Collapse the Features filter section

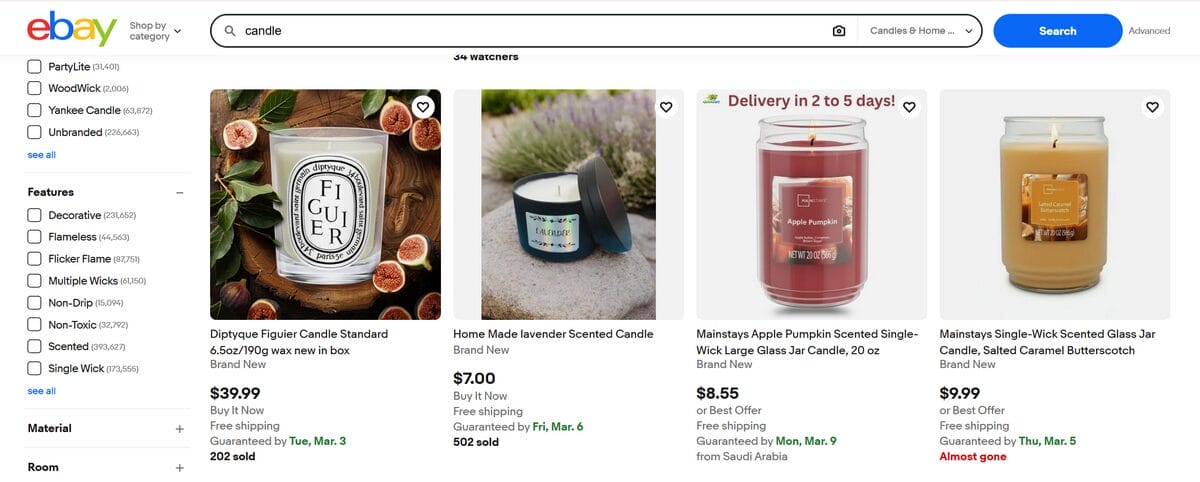click(180, 192)
